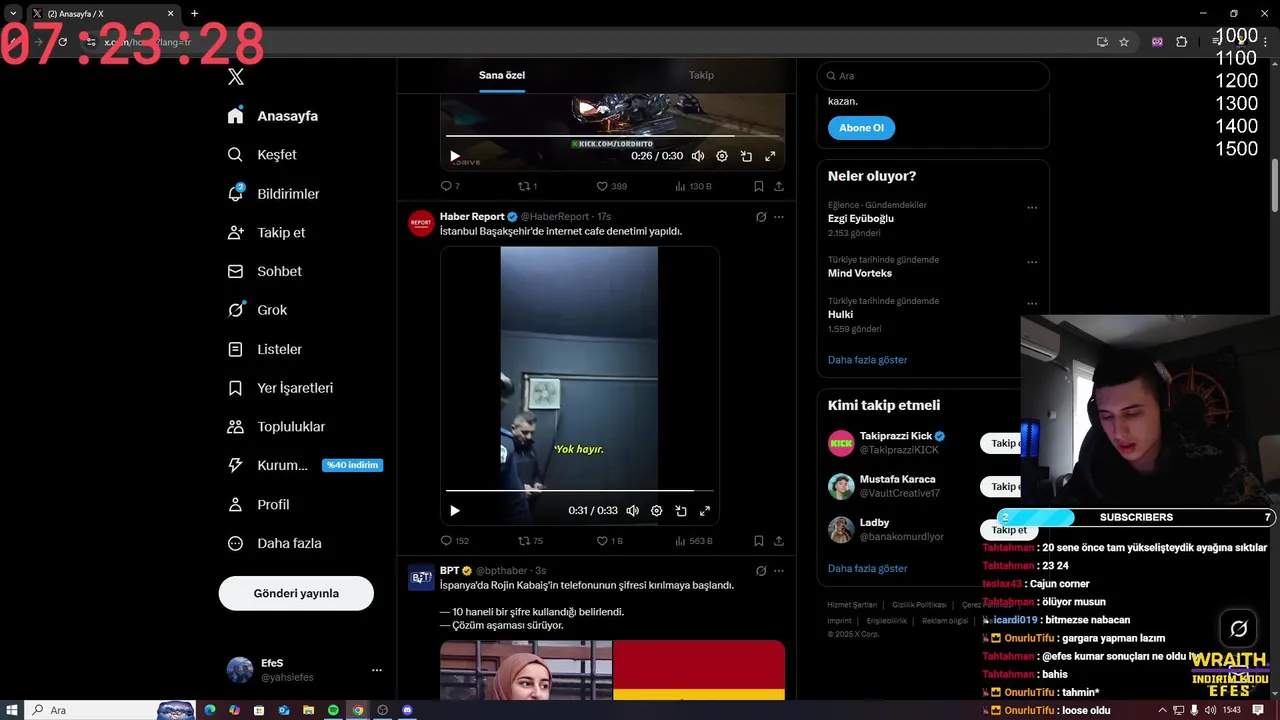This screenshot has height=720, width=1280.
Task: Open Kurum... business page
Action: 267,466
